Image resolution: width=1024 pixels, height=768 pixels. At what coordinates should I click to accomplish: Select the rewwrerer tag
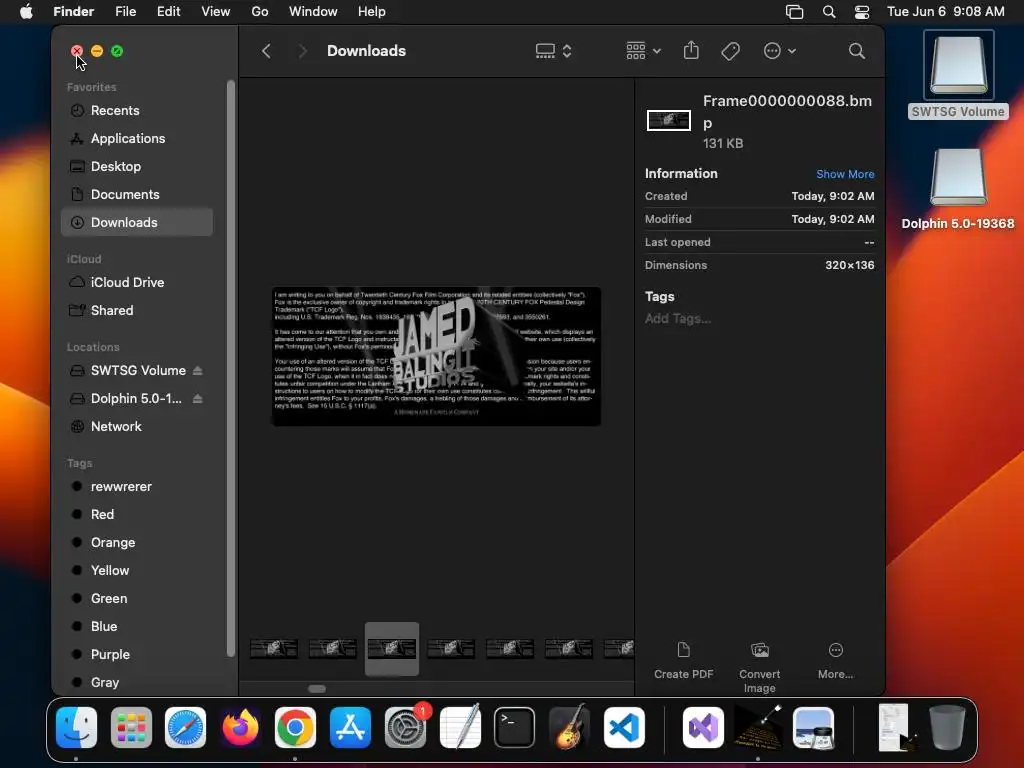[136, 487]
